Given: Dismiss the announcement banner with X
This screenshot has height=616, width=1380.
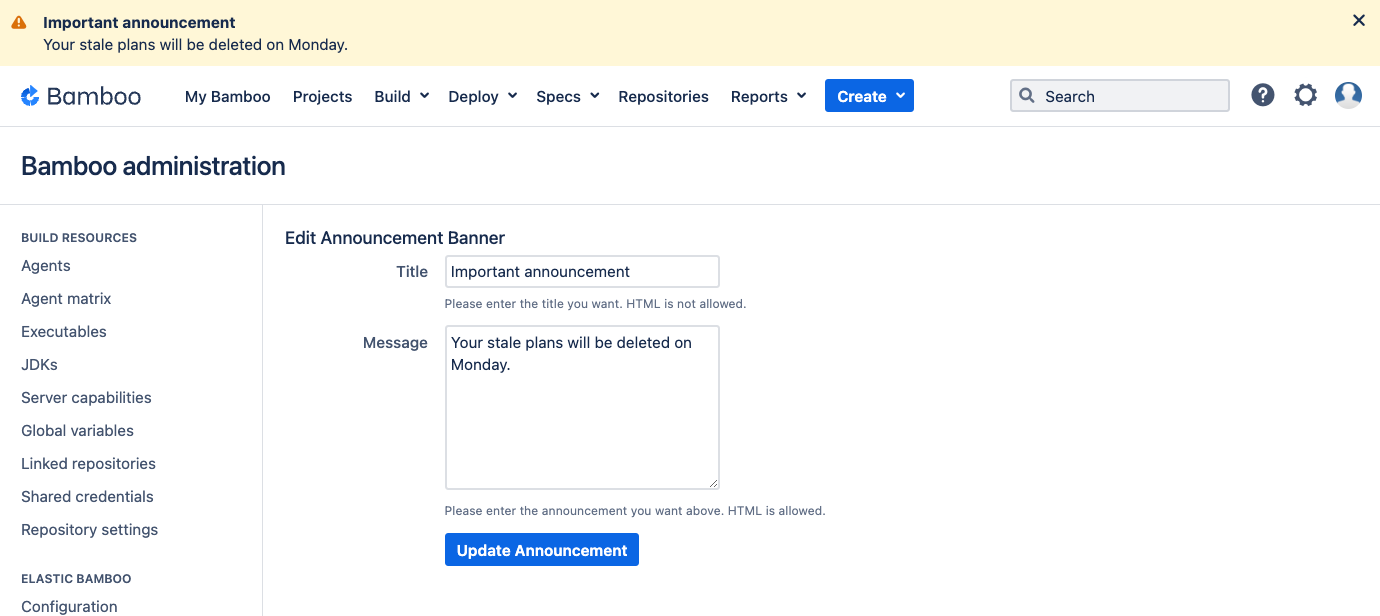Looking at the screenshot, I should click(x=1358, y=21).
